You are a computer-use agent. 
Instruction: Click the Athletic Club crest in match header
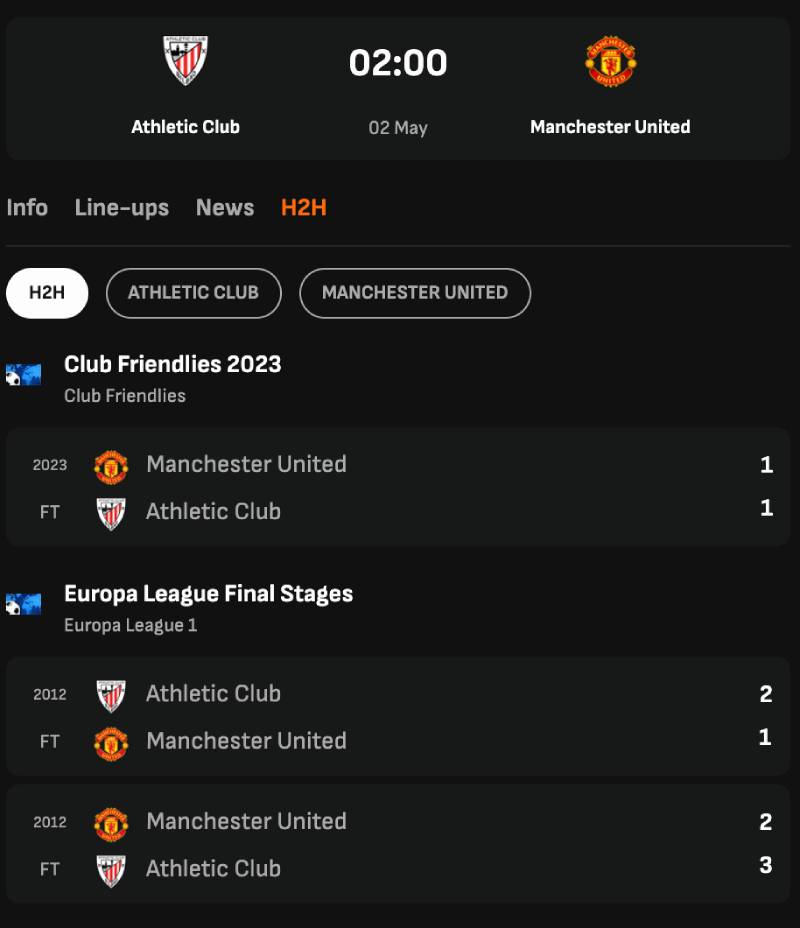click(185, 60)
